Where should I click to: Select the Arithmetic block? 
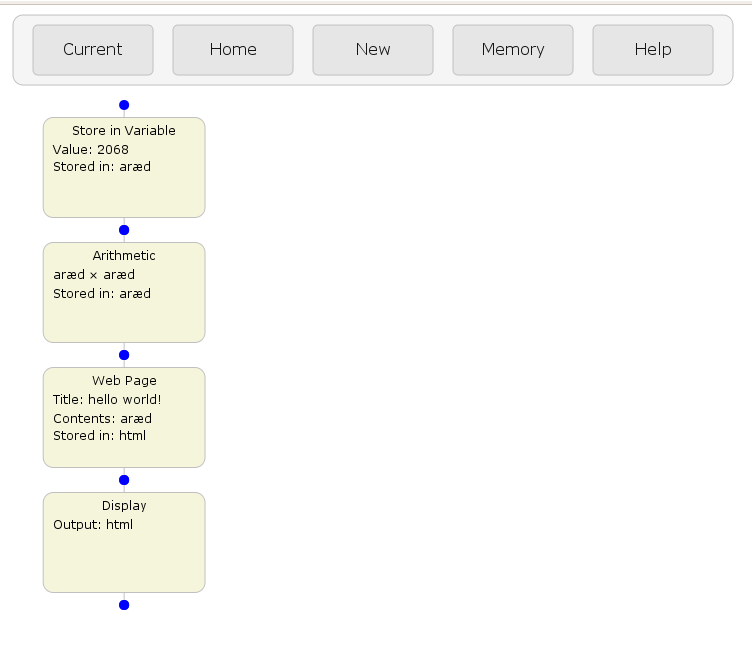(124, 293)
